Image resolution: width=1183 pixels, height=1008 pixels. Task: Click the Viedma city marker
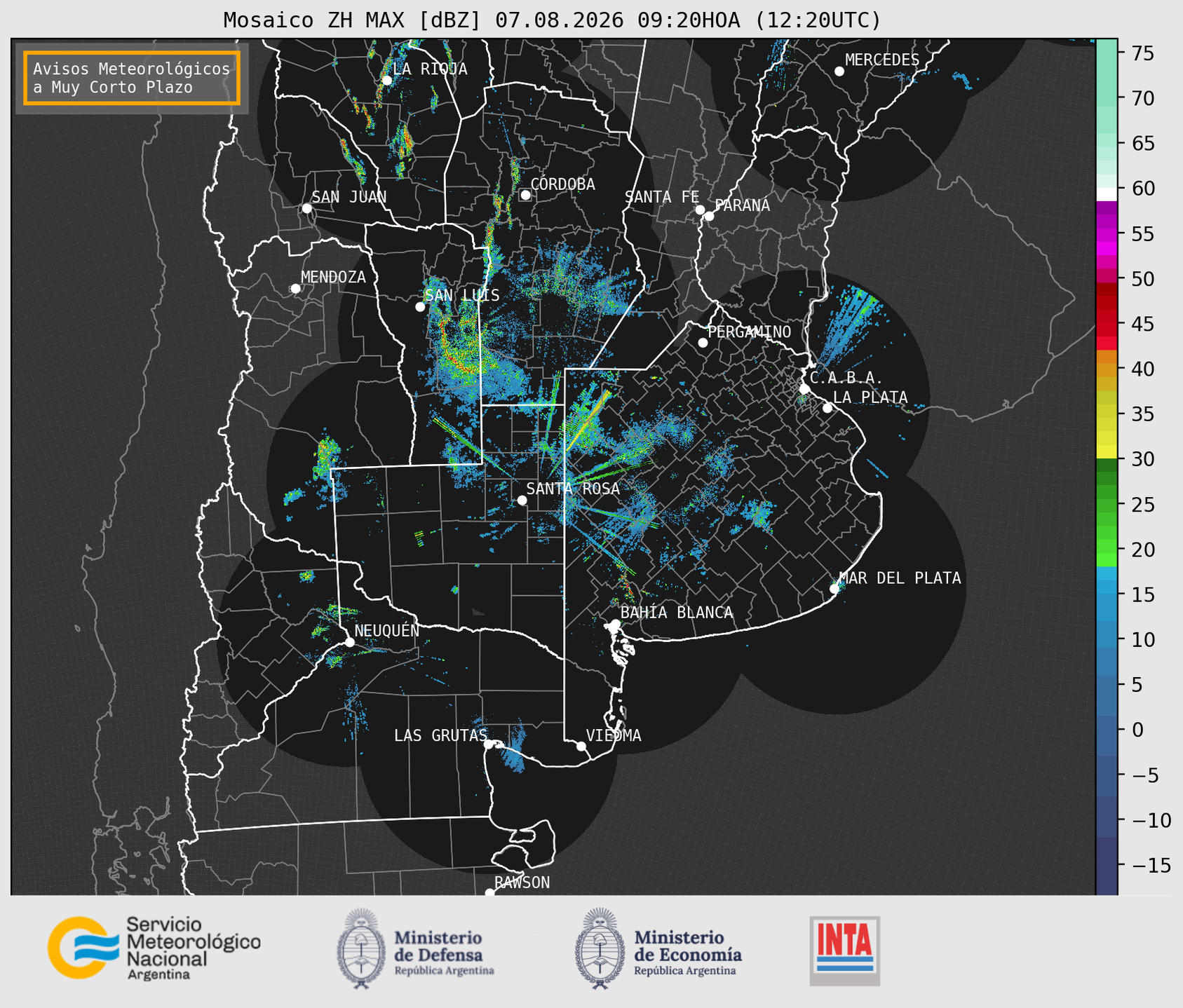pyautogui.click(x=581, y=746)
